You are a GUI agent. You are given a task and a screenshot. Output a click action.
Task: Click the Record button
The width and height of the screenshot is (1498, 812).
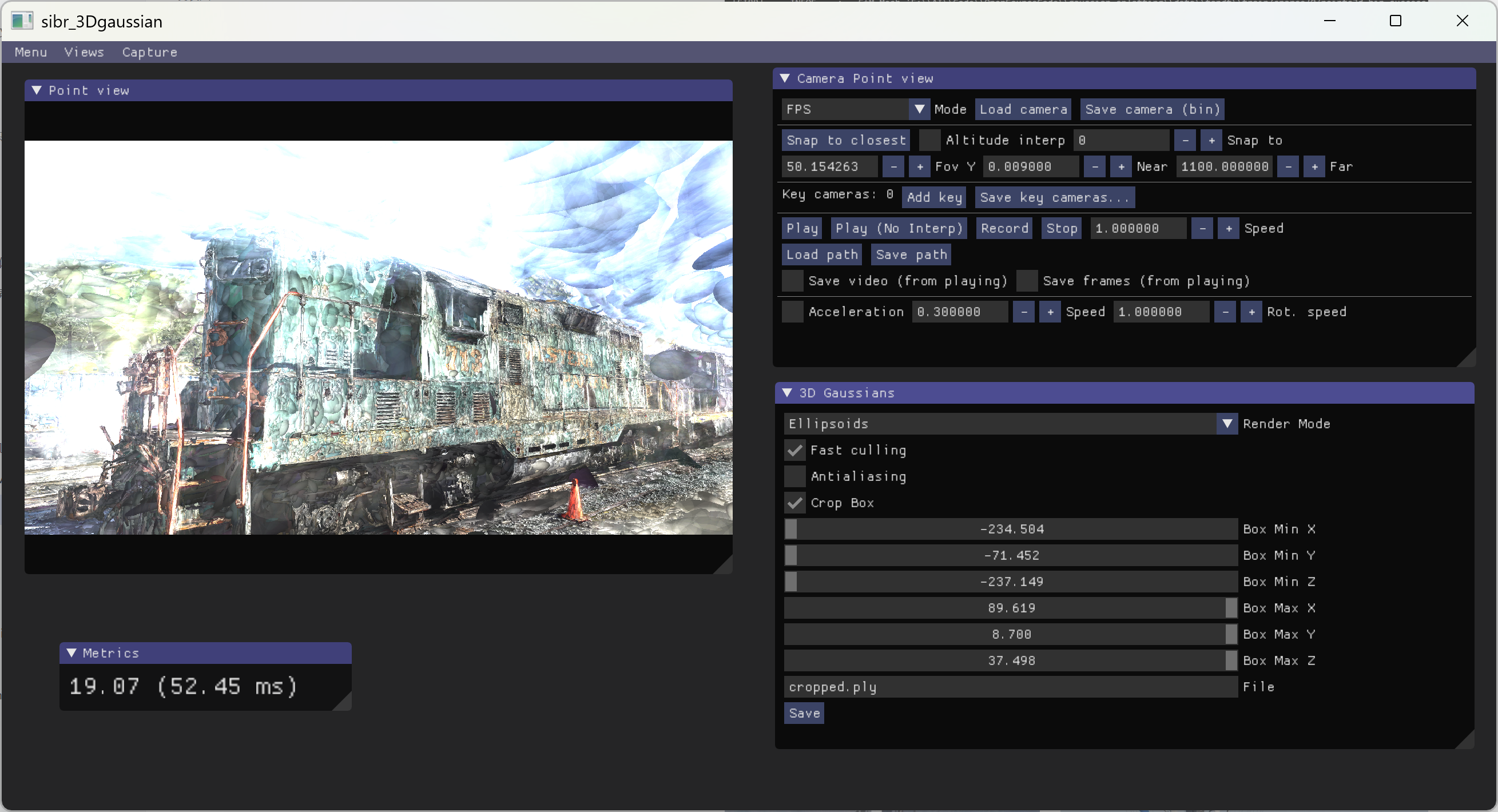(1004, 228)
